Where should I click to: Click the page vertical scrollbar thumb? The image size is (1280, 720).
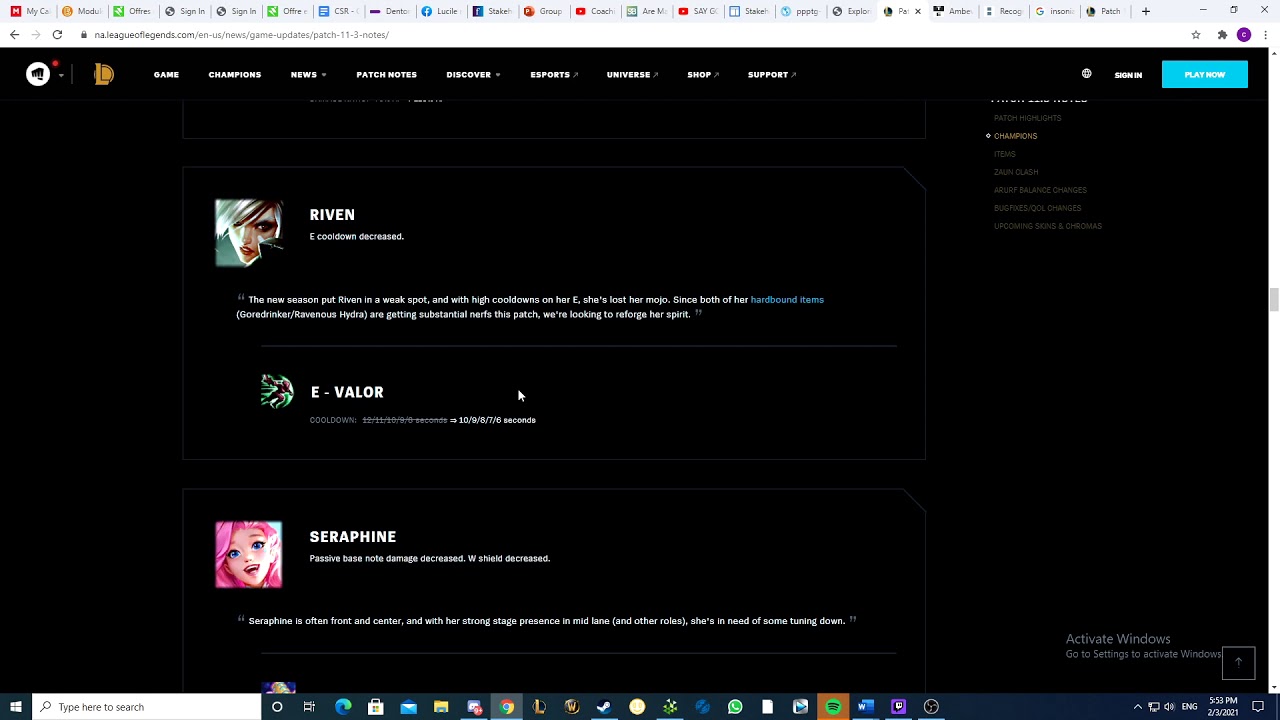tap(1273, 300)
